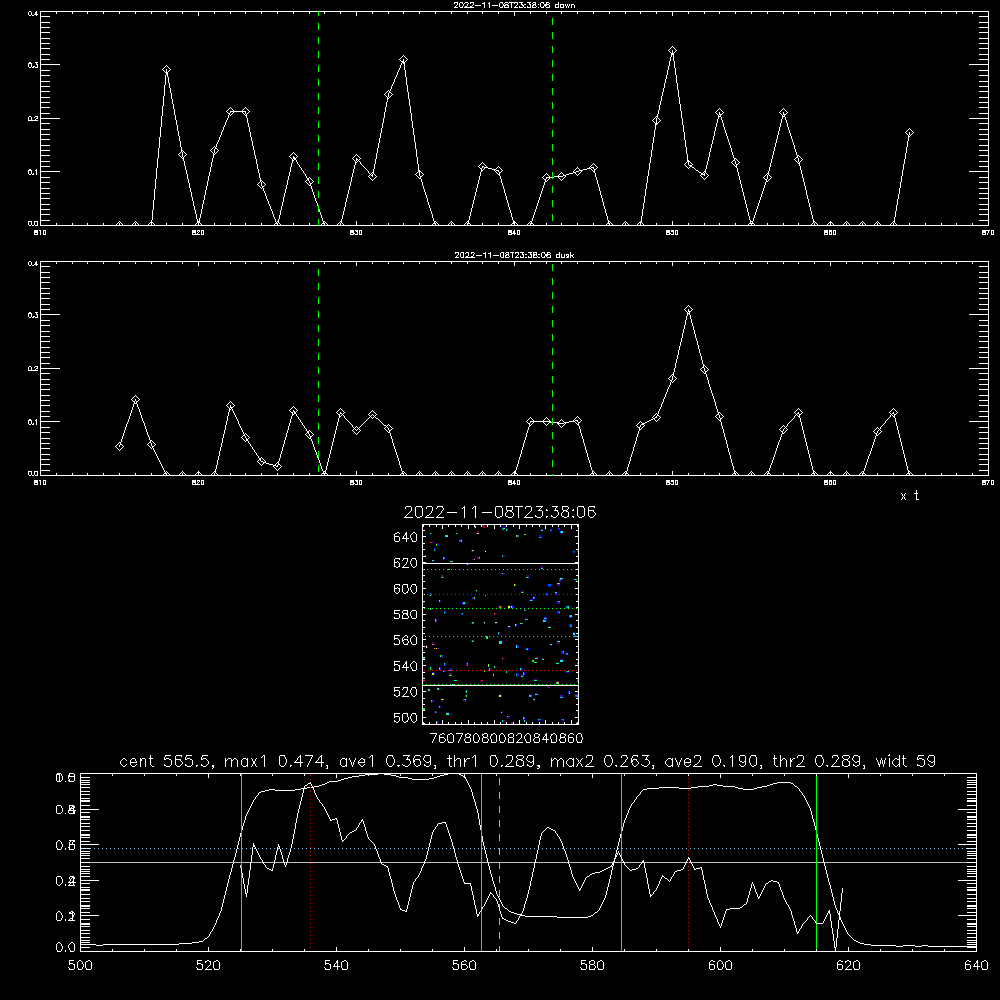Click the lower white horizontal line in the scatter image
This screenshot has height=1000, width=1000.
(500, 685)
